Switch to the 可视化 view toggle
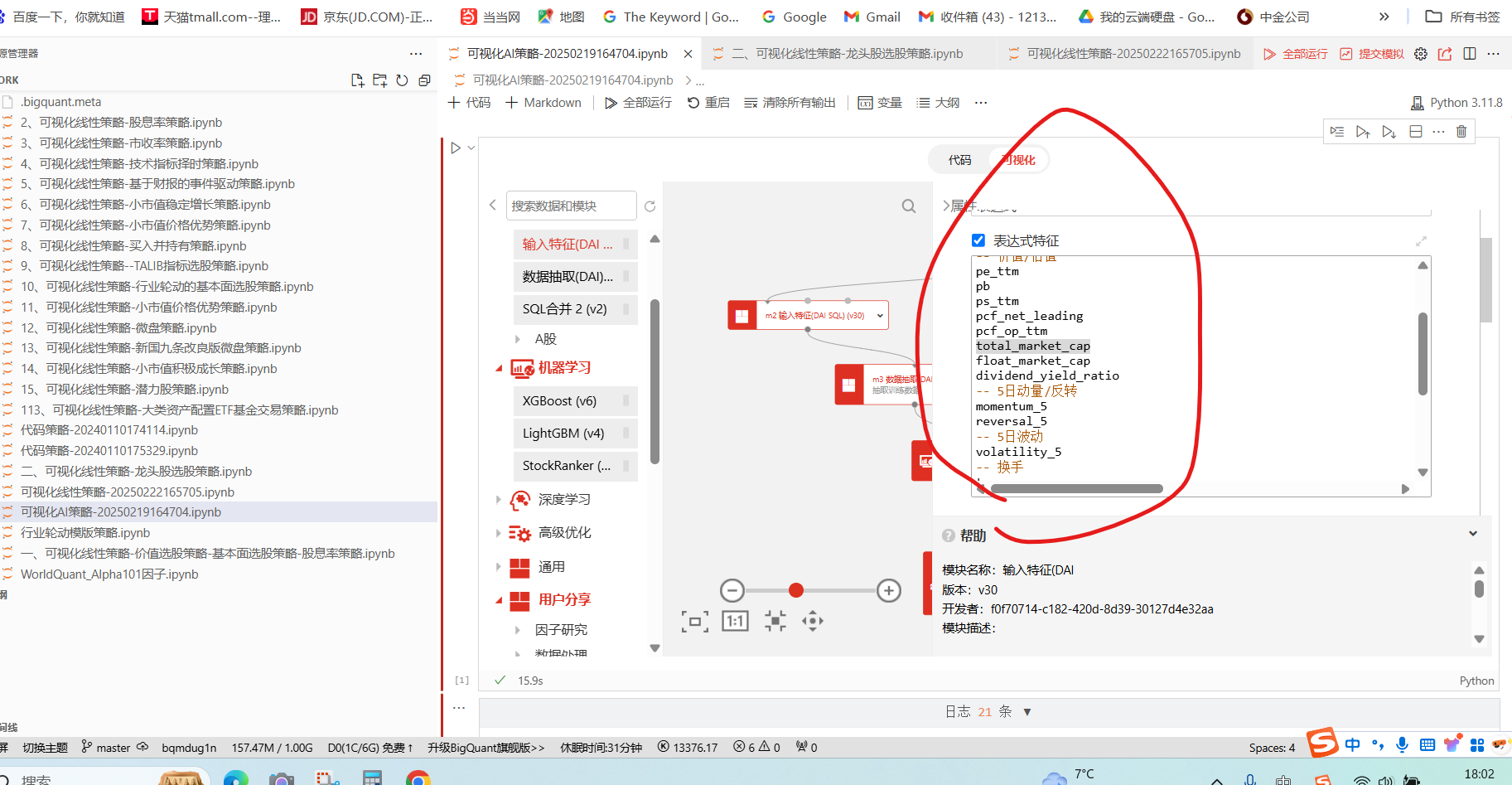 point(1019,160)
